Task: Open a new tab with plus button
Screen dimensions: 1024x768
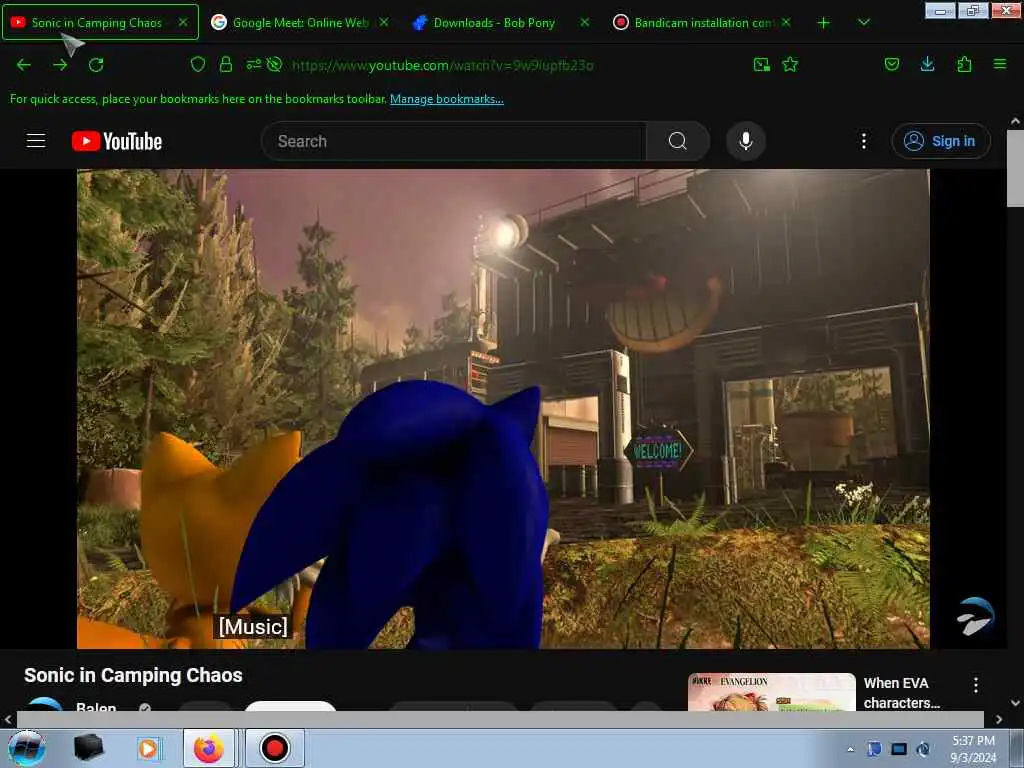Action: (824, 23)
